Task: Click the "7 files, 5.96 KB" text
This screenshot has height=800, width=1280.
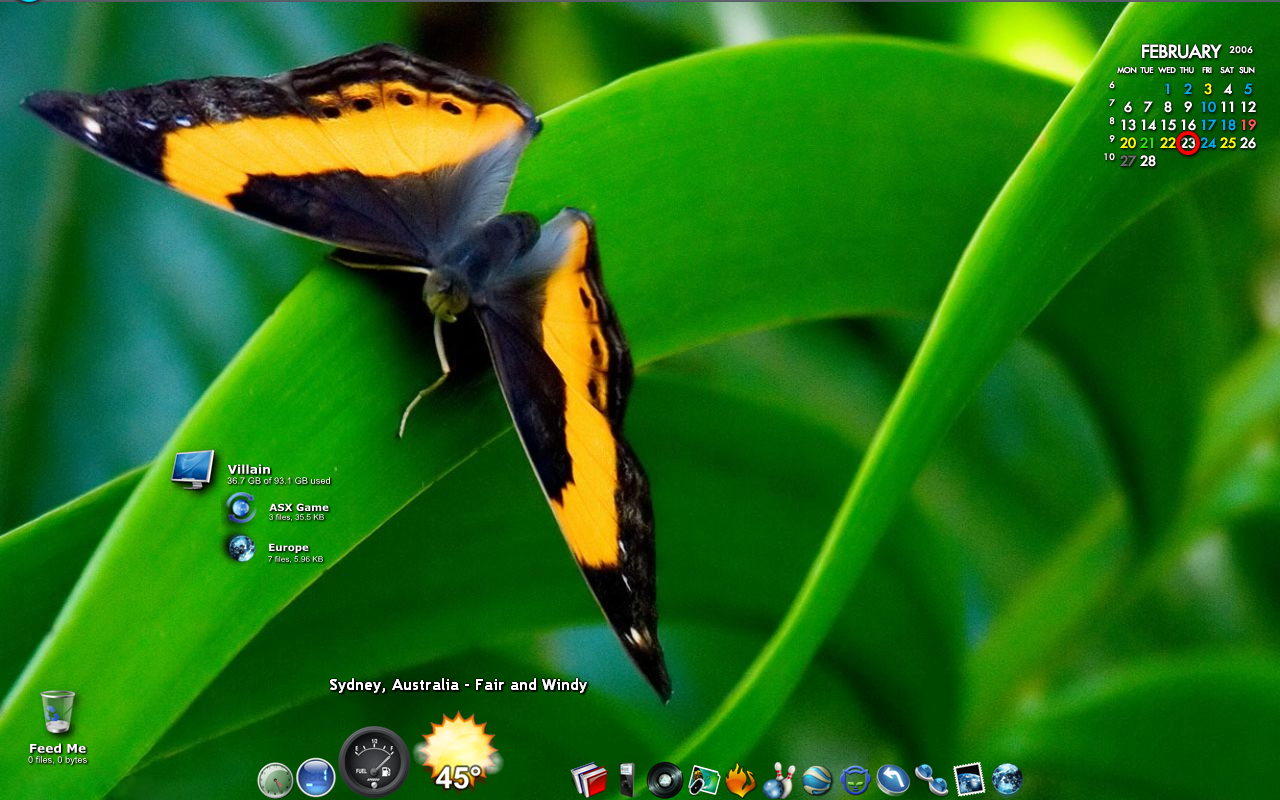Action: tap(295, 559)
